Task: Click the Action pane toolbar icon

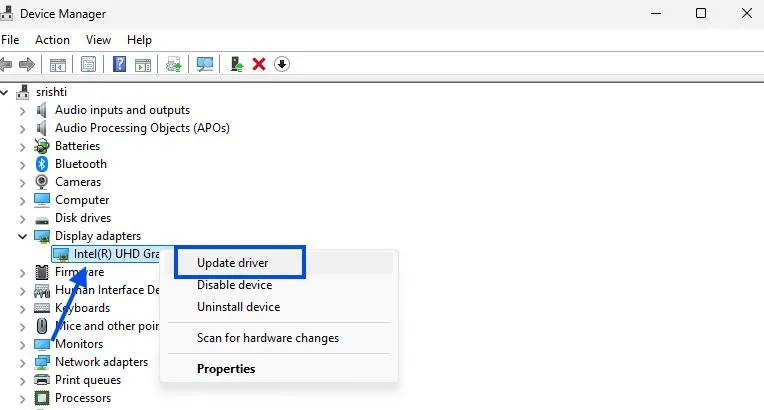Action: (x=143, y=64)
